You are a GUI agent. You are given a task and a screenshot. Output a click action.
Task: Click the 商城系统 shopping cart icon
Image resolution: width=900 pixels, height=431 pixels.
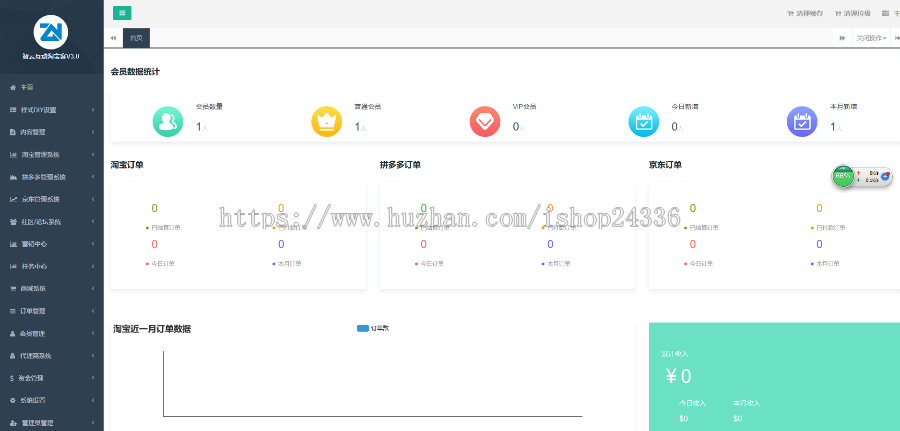tap(13, 289)
